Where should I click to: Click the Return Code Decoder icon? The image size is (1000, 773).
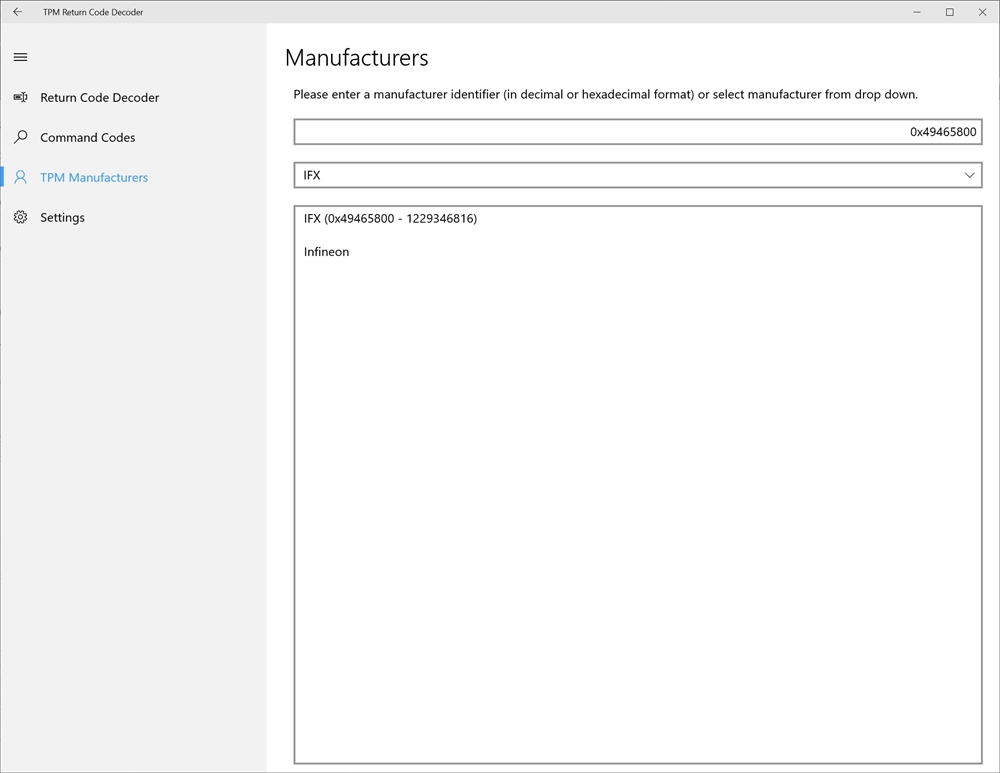(x=20, y=97)
